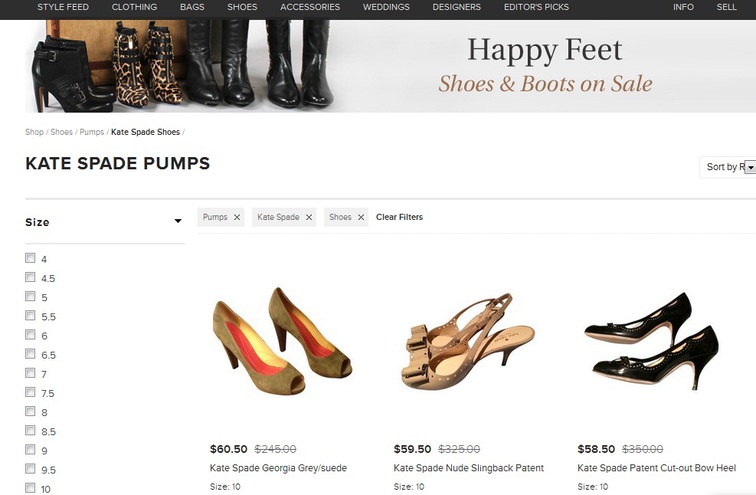Go to Shop breadcrumb link

pos(34,132)
